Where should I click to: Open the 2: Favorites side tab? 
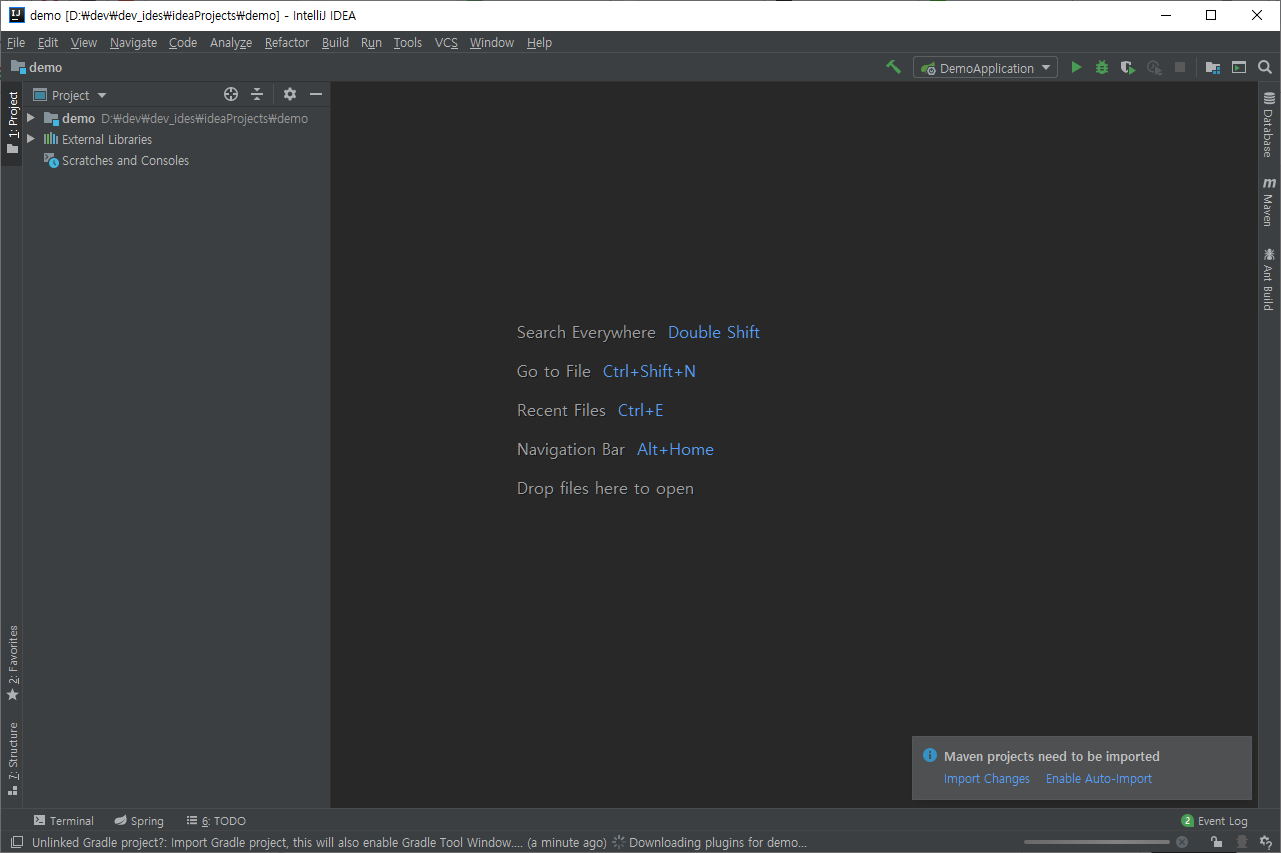12,663
